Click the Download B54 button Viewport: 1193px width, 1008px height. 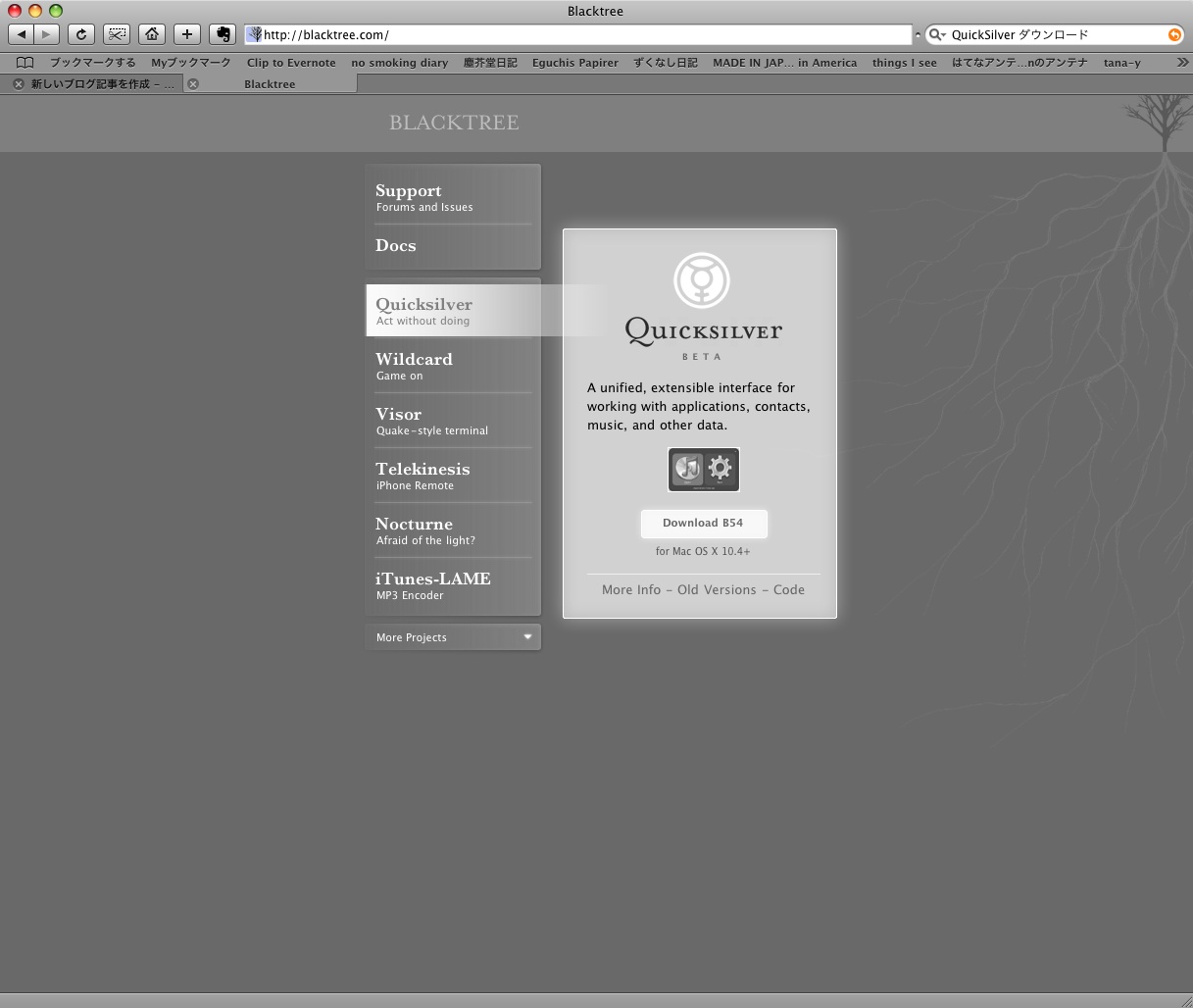coord(703,523)
